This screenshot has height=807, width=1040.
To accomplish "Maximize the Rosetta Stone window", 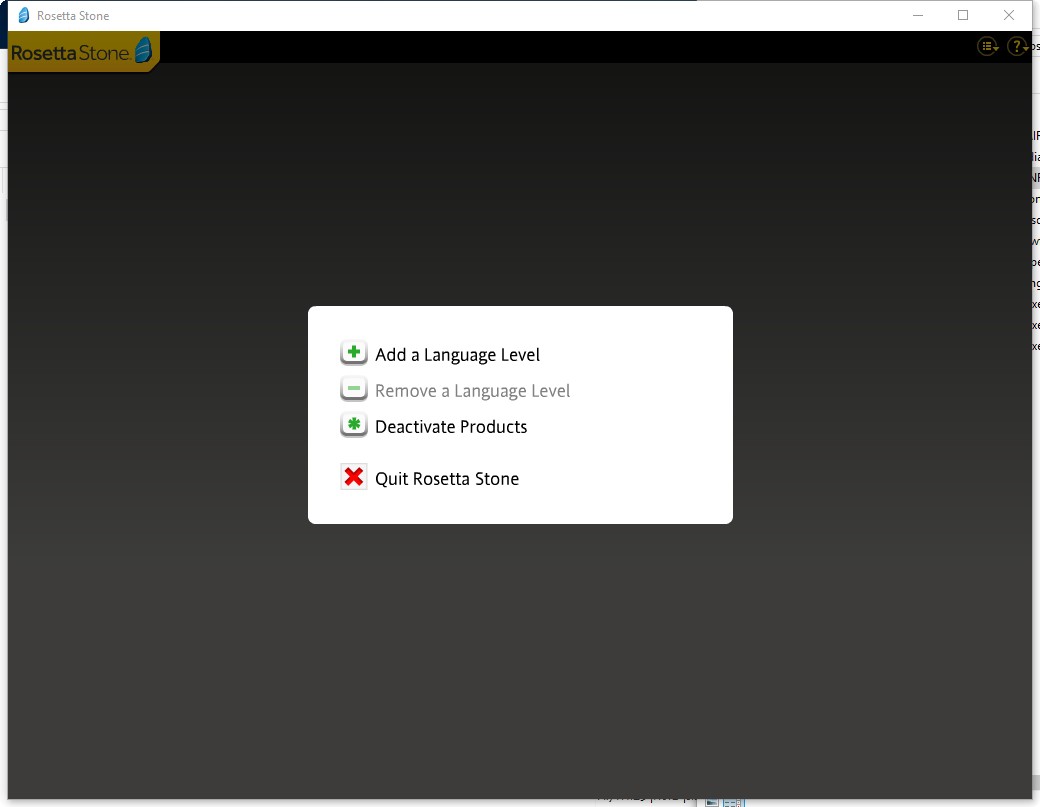I will (x=963, y=15).
